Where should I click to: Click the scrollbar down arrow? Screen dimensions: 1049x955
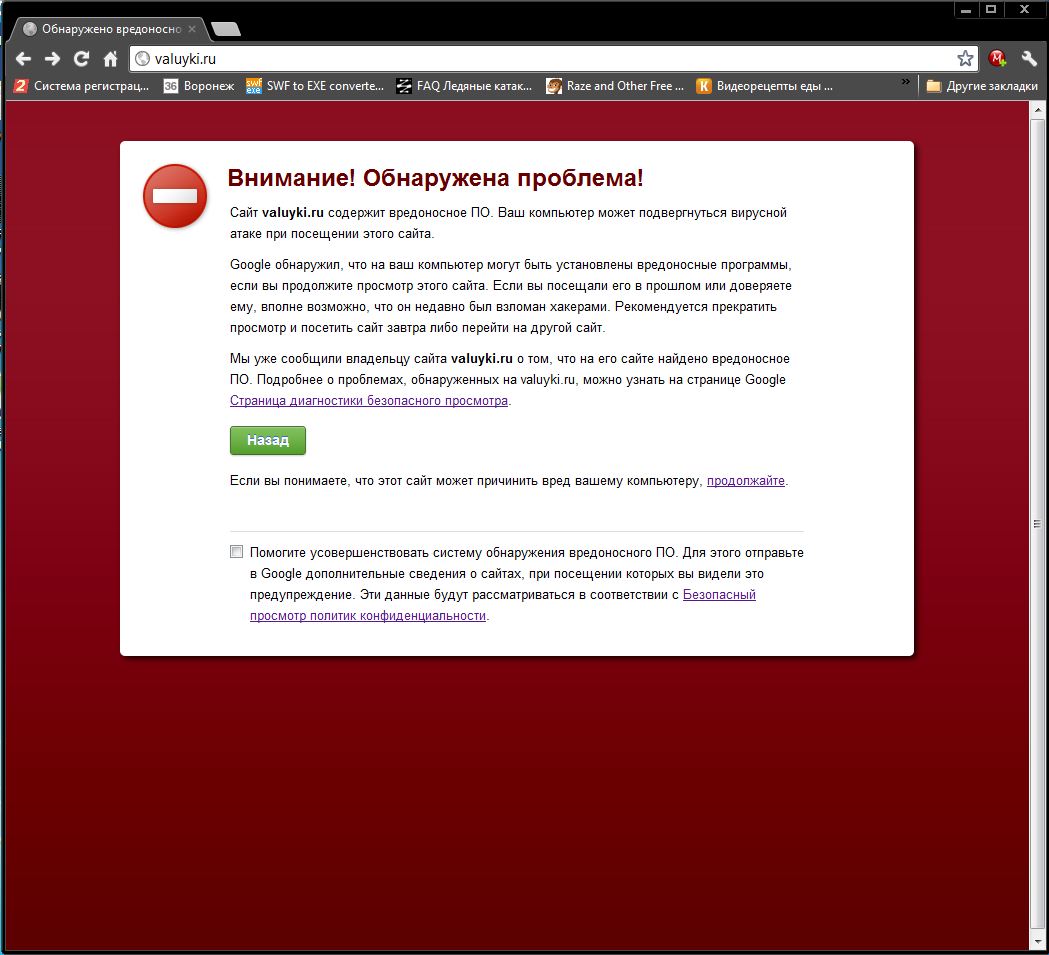[1038, 942]
